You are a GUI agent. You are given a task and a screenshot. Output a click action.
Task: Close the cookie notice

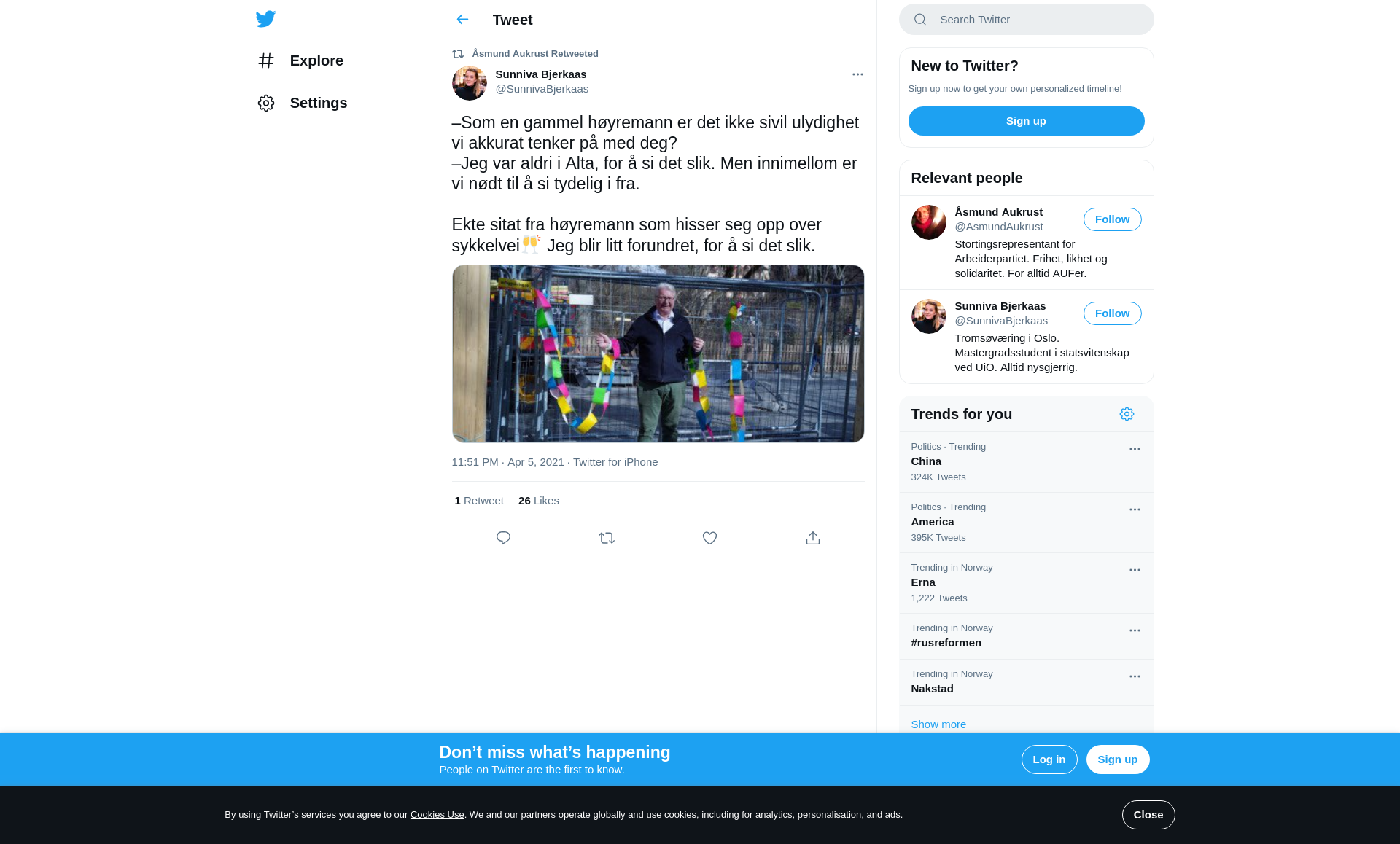[x=1148, y=815]
